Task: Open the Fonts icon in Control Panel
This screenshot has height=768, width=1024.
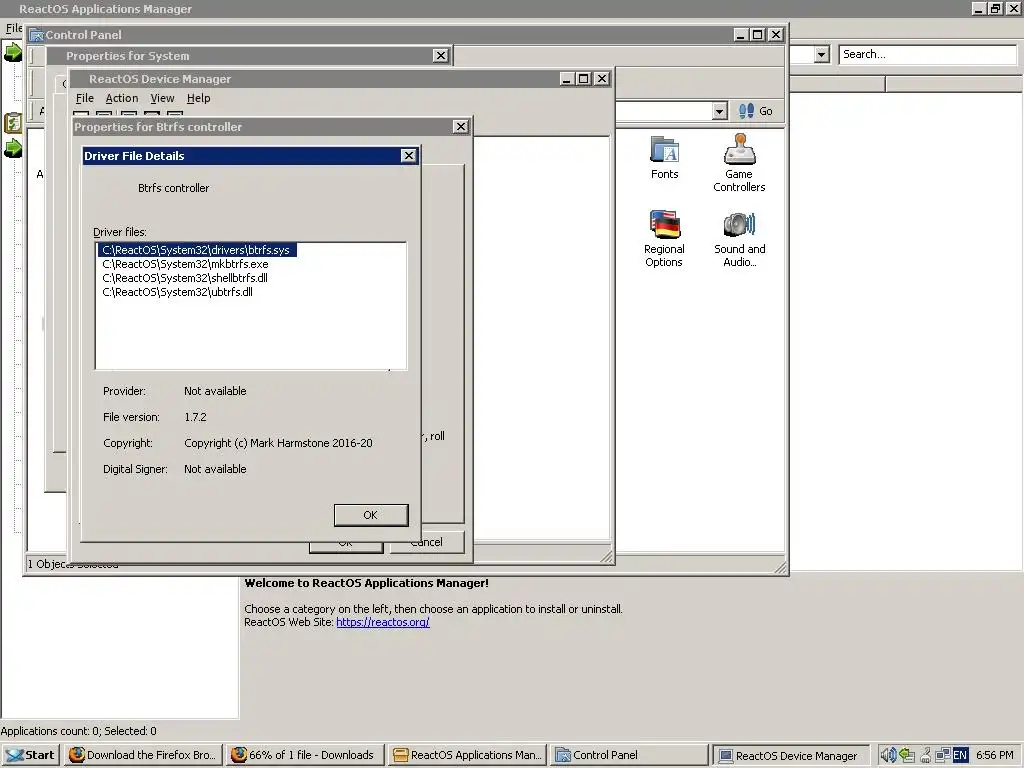Action: pos(665,157)
